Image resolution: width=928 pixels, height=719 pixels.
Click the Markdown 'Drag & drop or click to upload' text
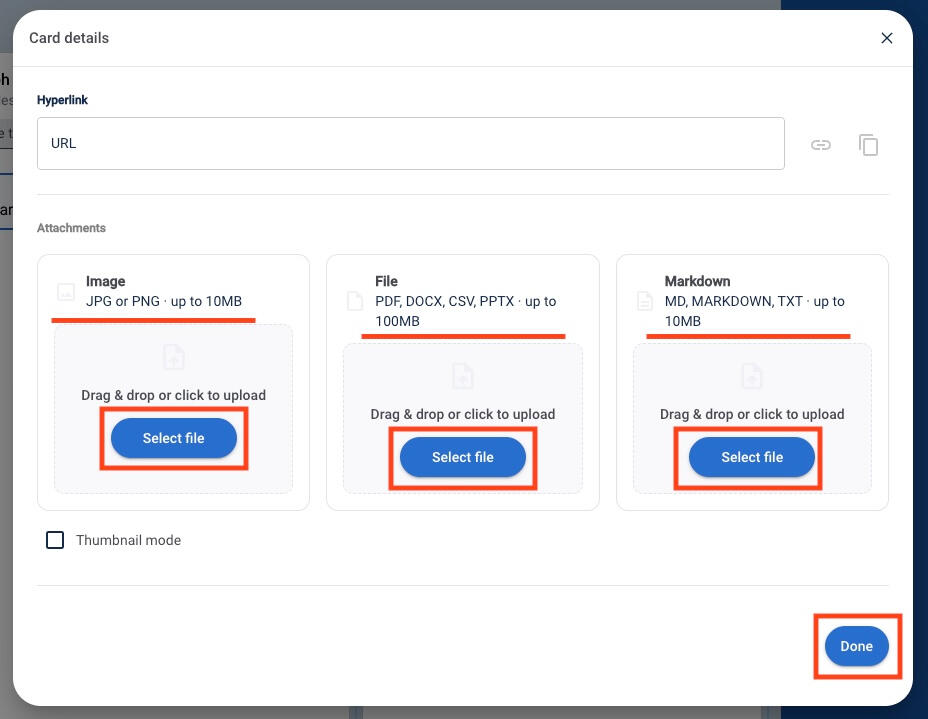[752, 414]
